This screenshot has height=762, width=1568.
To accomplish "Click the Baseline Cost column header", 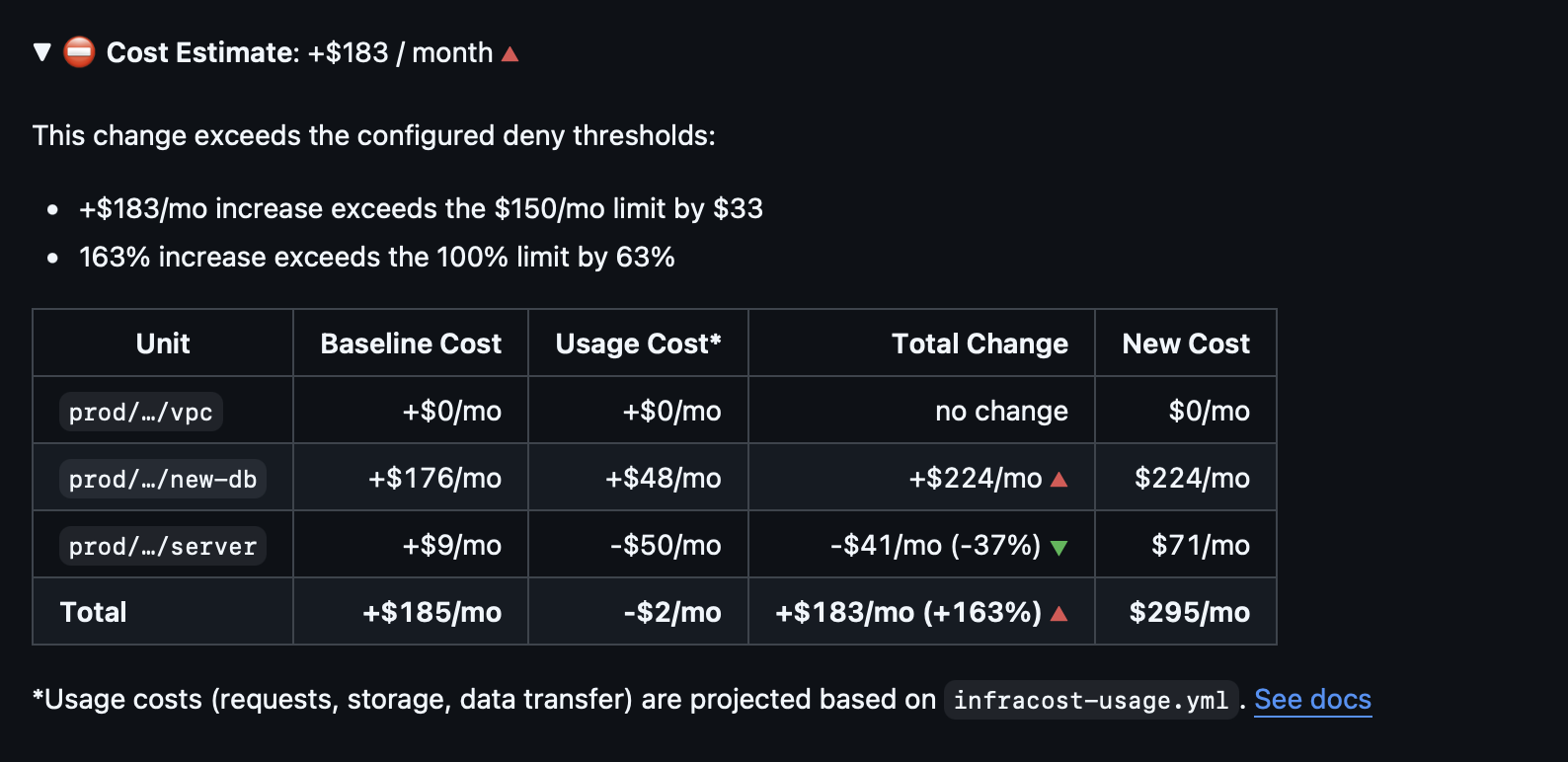I will tap(411, 343).
